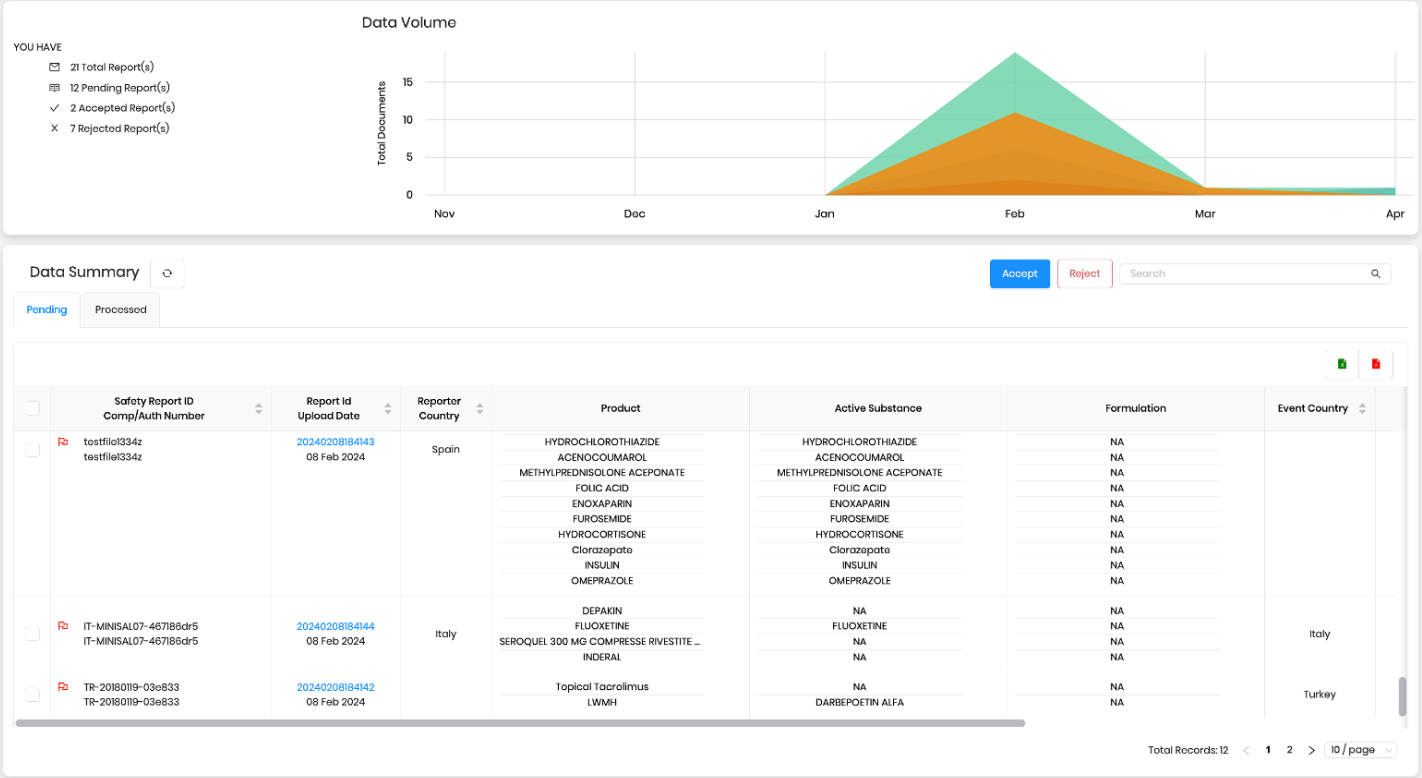Click the search magnifier icon
The image size is (1422, 778).
click(1376, 274)
